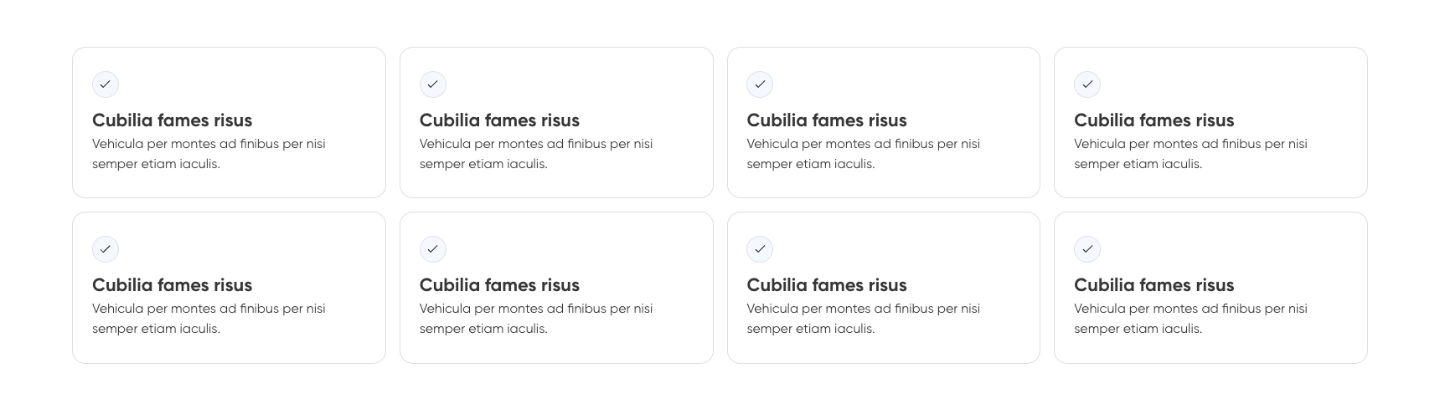Open the "Cubilia fames risus" heading, top row second card

coord(499,120)
